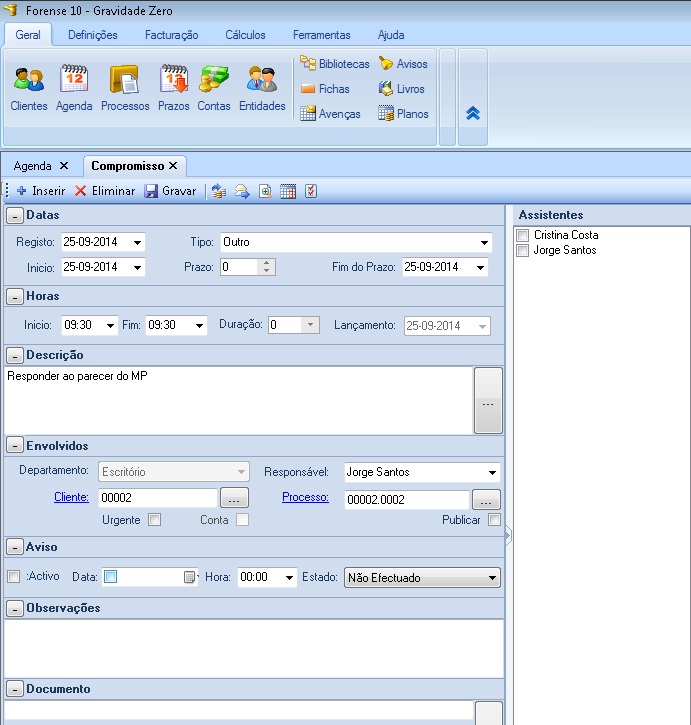This screenshot has height=725, width=691.
Task: Collapse the Envolvidos section
Action: tap(15, 446)
